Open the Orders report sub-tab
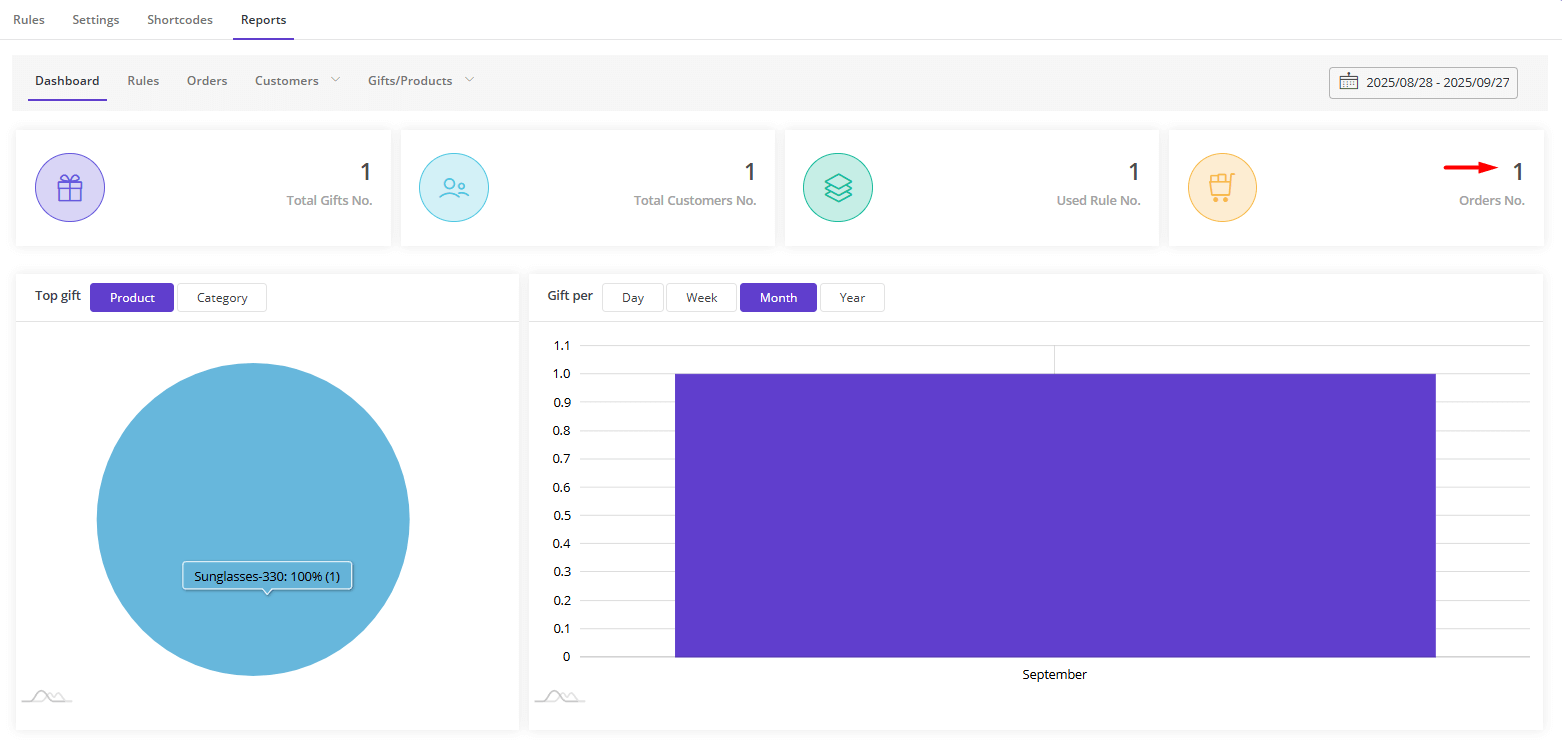The image size is (1562, 756). 207,81
